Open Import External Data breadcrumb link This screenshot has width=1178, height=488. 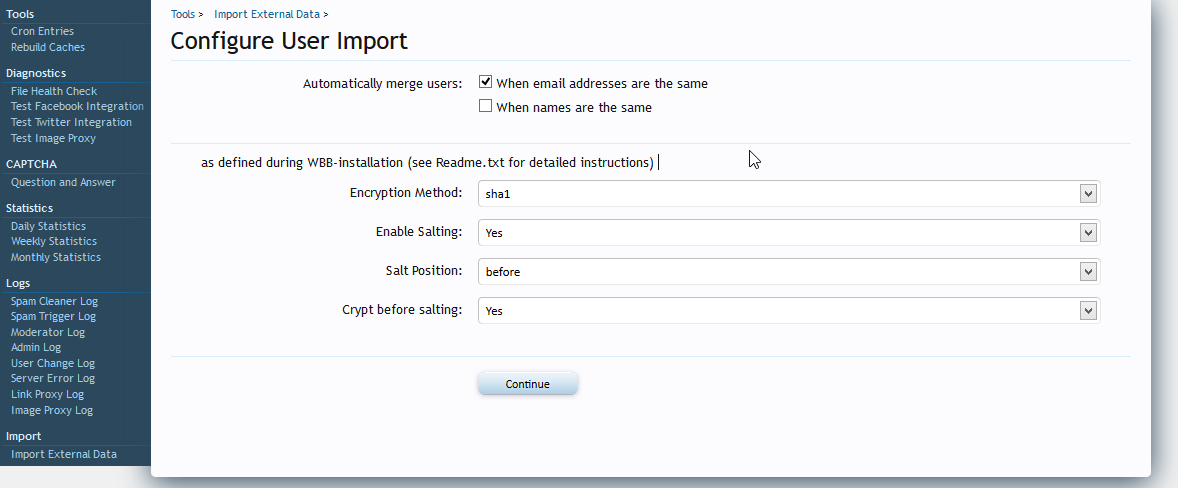(267, 14)
